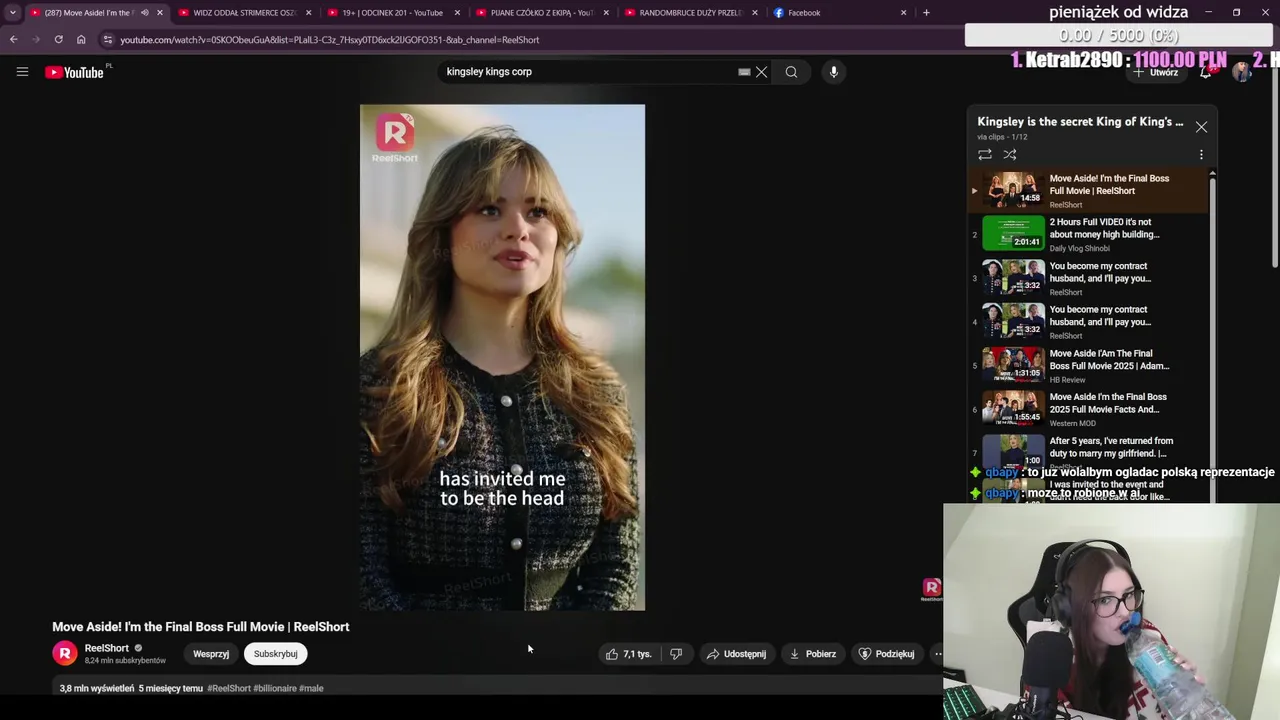The width and height of the screenshot is (1280, 720).
Task: Click the #ReelShort hashtag
Action: point(229,688)
